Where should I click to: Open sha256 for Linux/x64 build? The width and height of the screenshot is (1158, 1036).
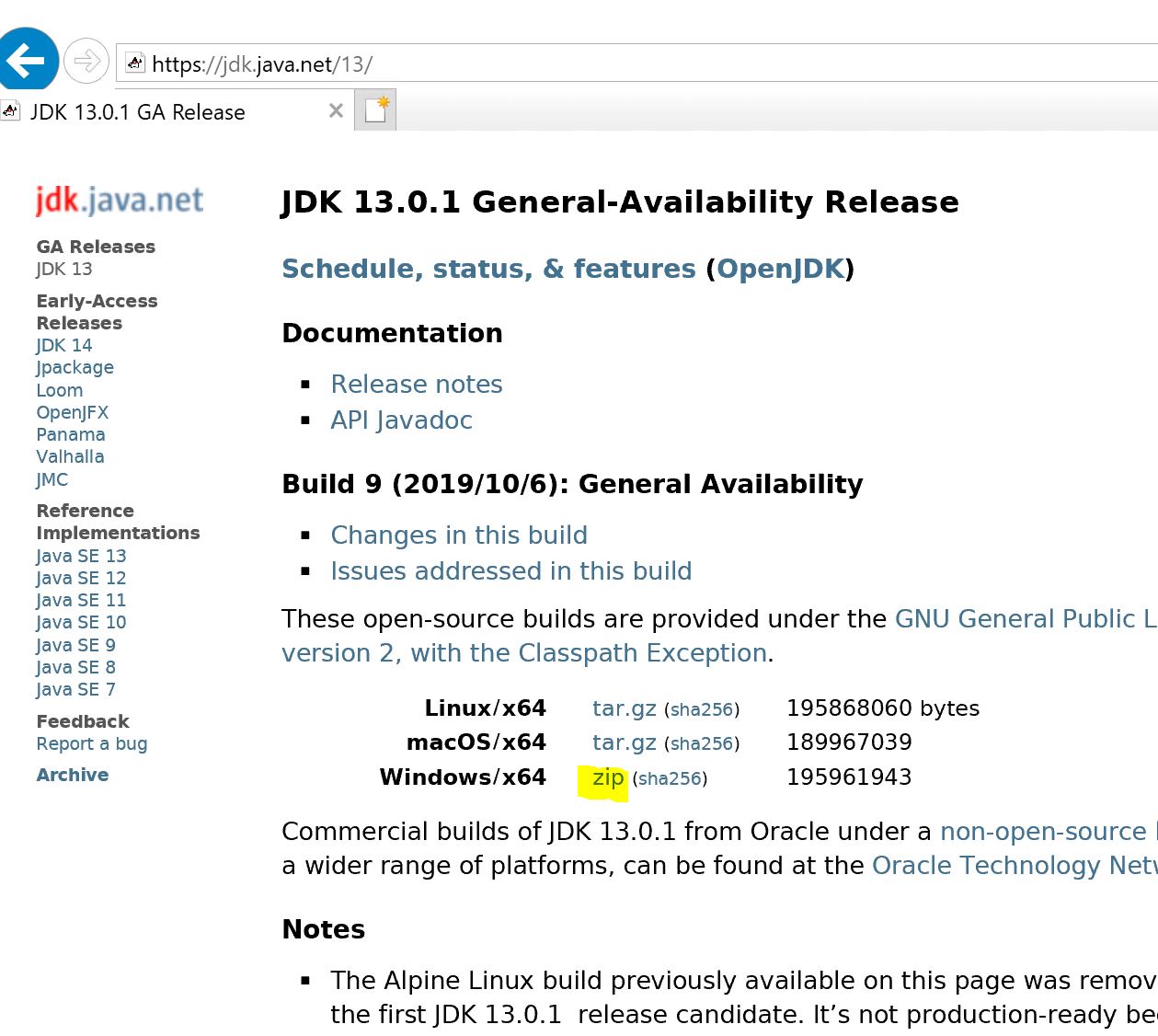(702, 709)
